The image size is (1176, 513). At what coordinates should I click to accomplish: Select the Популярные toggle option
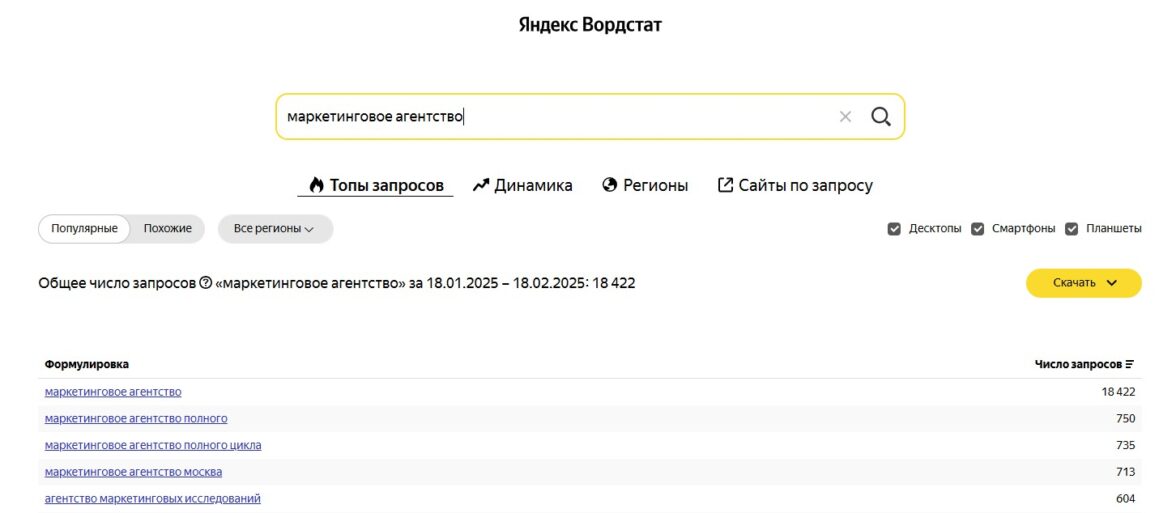point(85,229)
